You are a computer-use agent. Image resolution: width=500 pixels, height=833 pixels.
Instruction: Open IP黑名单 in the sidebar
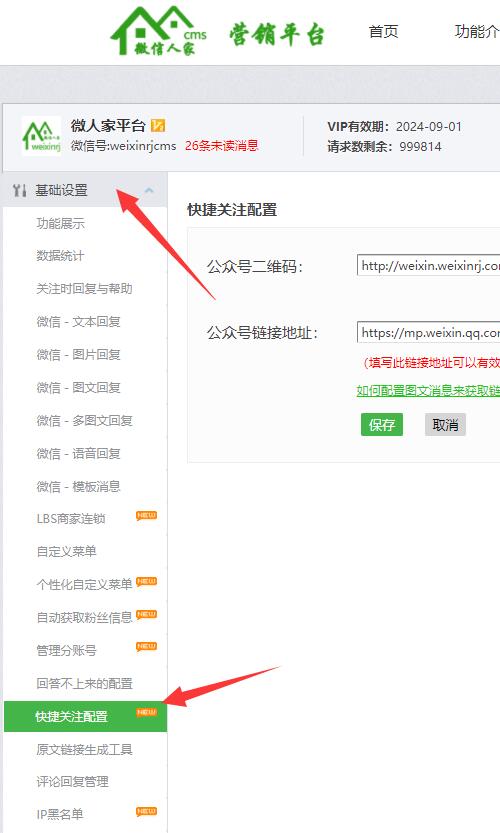point(60,814)
